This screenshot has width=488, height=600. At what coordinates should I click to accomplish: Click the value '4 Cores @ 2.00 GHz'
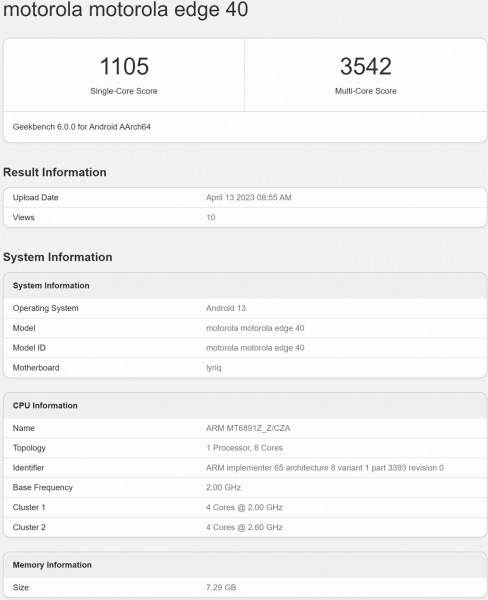[244, 507]
